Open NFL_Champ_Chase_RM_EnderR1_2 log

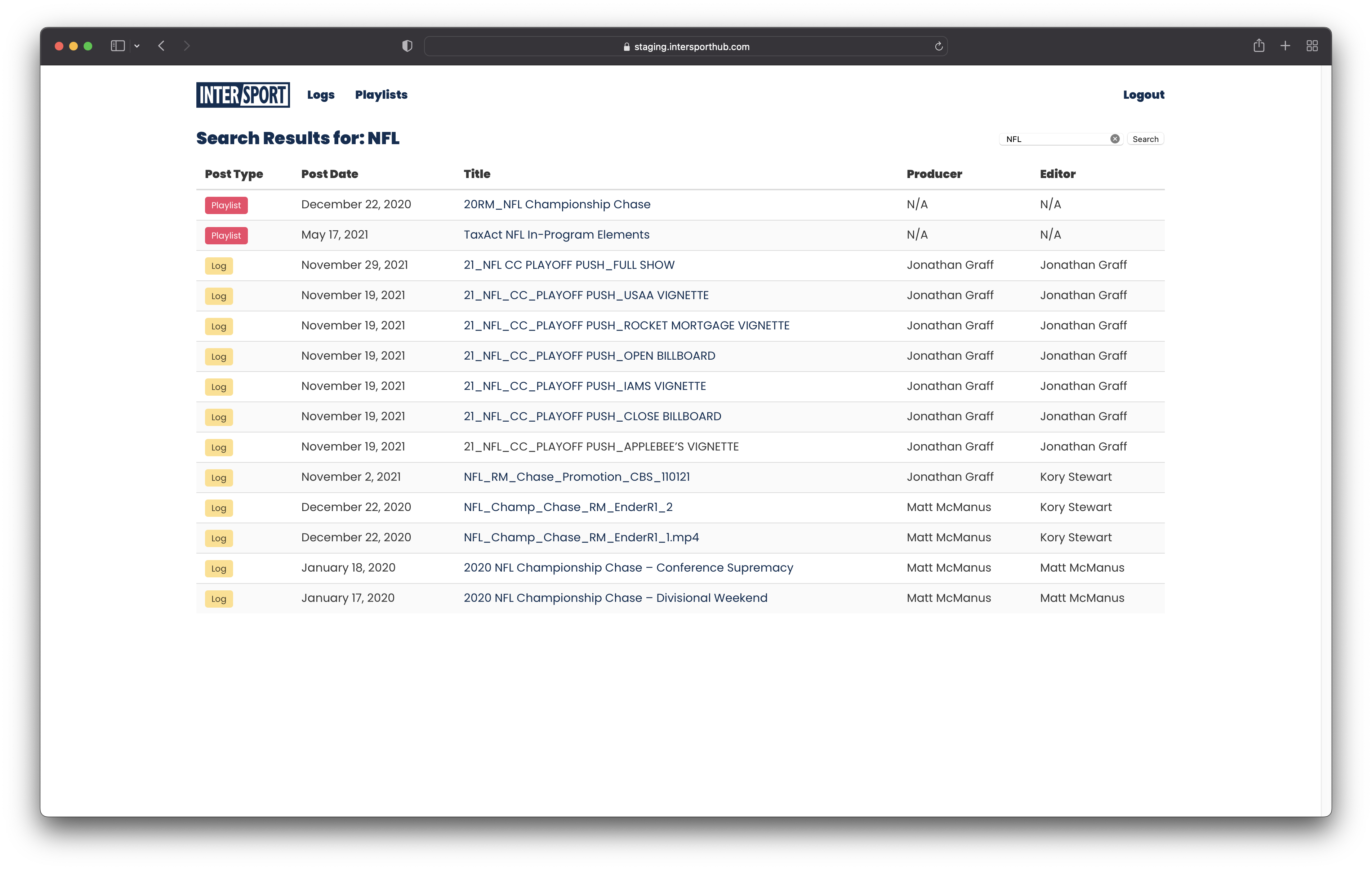(x=568, y=507)
